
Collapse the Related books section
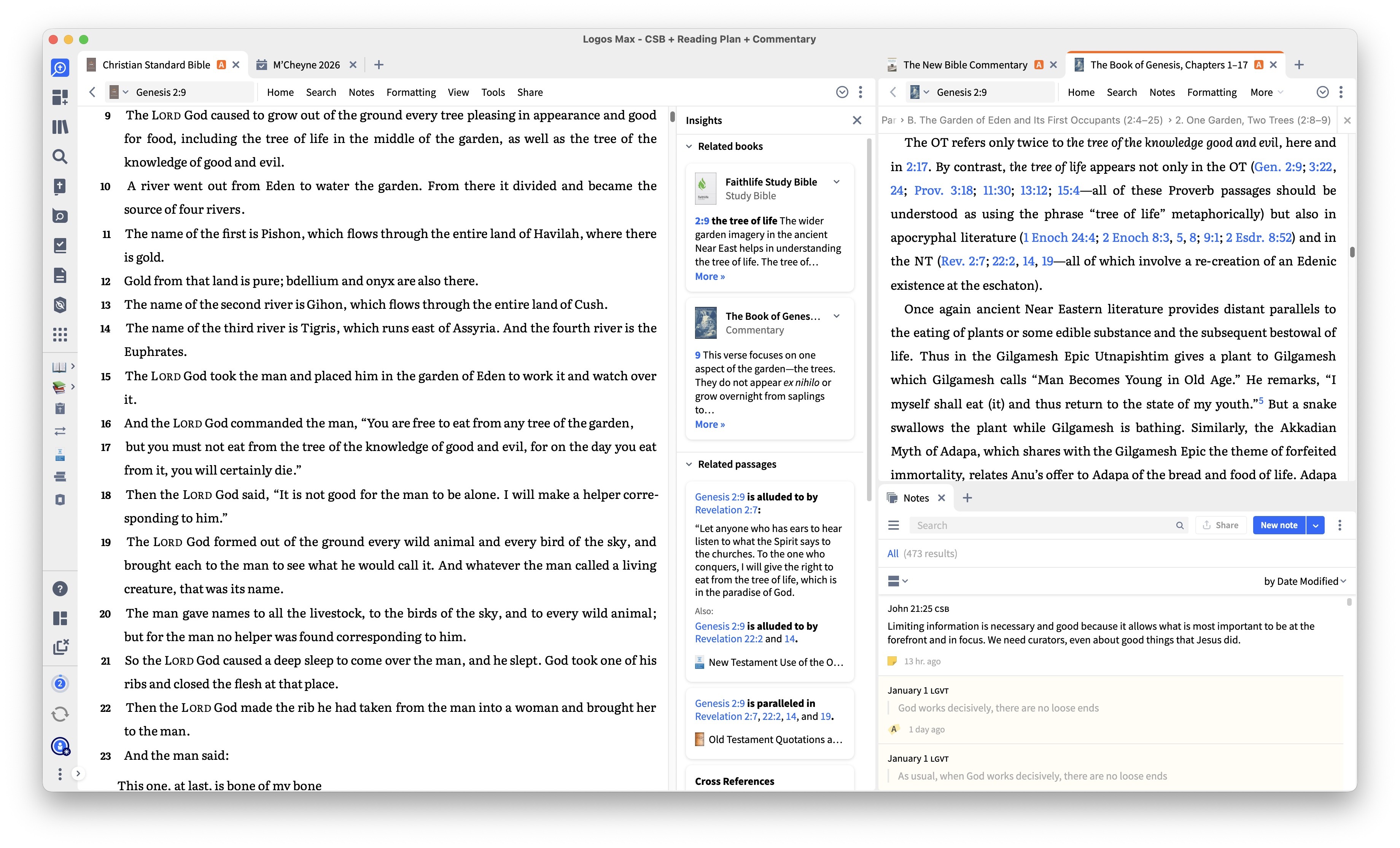pyautogui.click(x=689, y=146)
